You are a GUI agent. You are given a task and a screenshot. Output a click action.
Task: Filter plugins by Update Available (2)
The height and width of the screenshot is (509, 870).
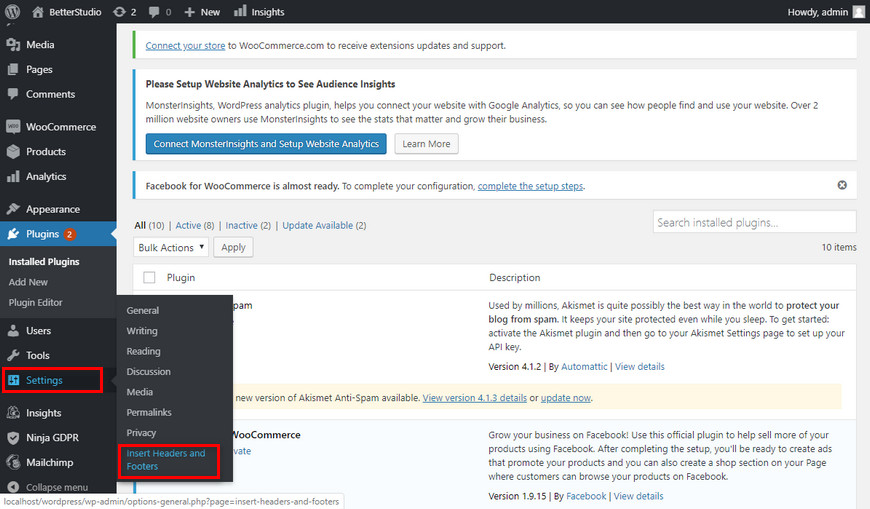click(x=324, y=225)
